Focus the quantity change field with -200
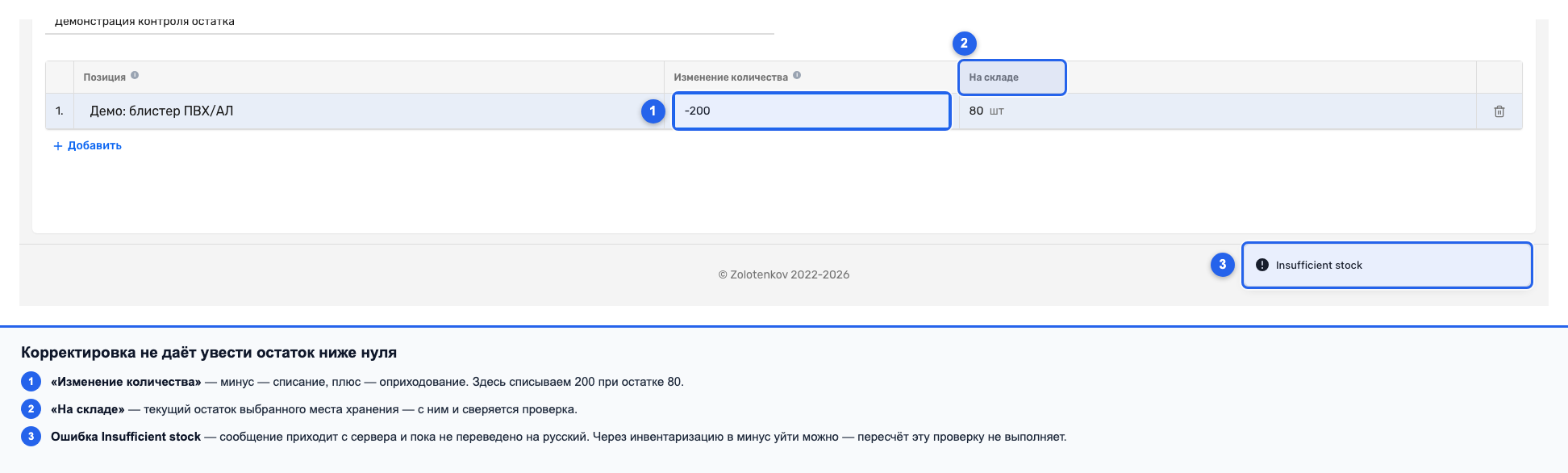 (811, 111)
